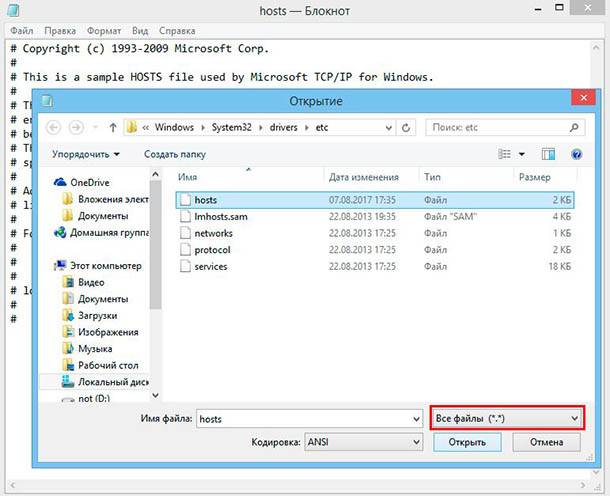
Task: Open Документы under Этот компьютер
Action: point(95,299)
